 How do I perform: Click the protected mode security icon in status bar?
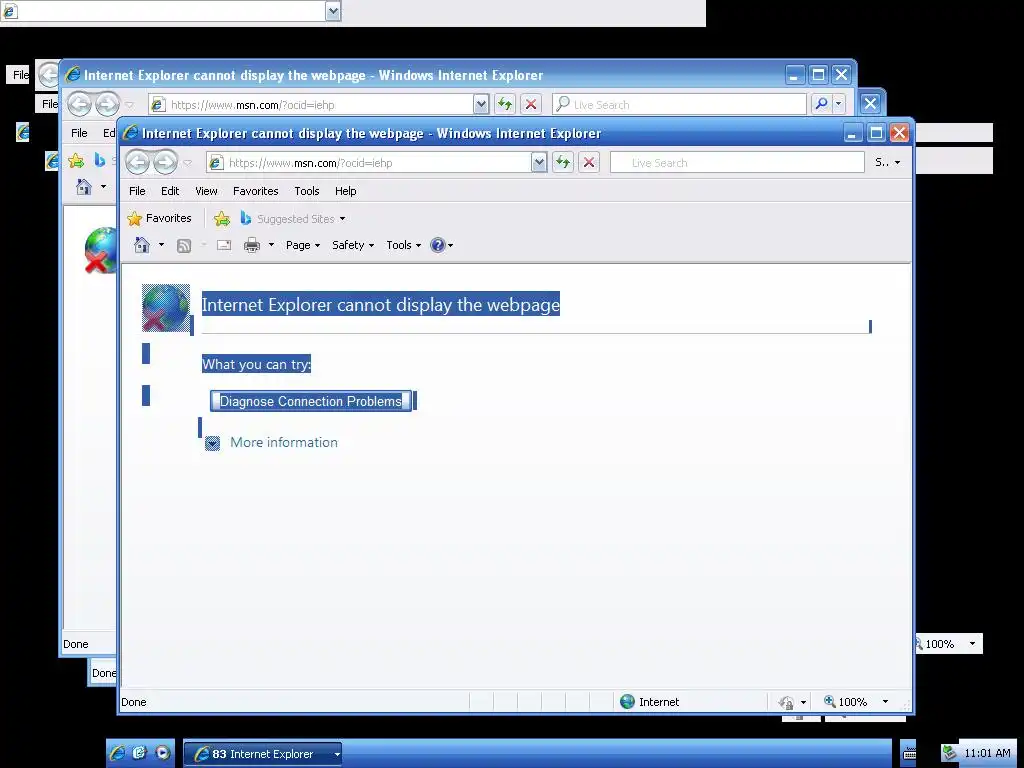[x=786, y=703]
